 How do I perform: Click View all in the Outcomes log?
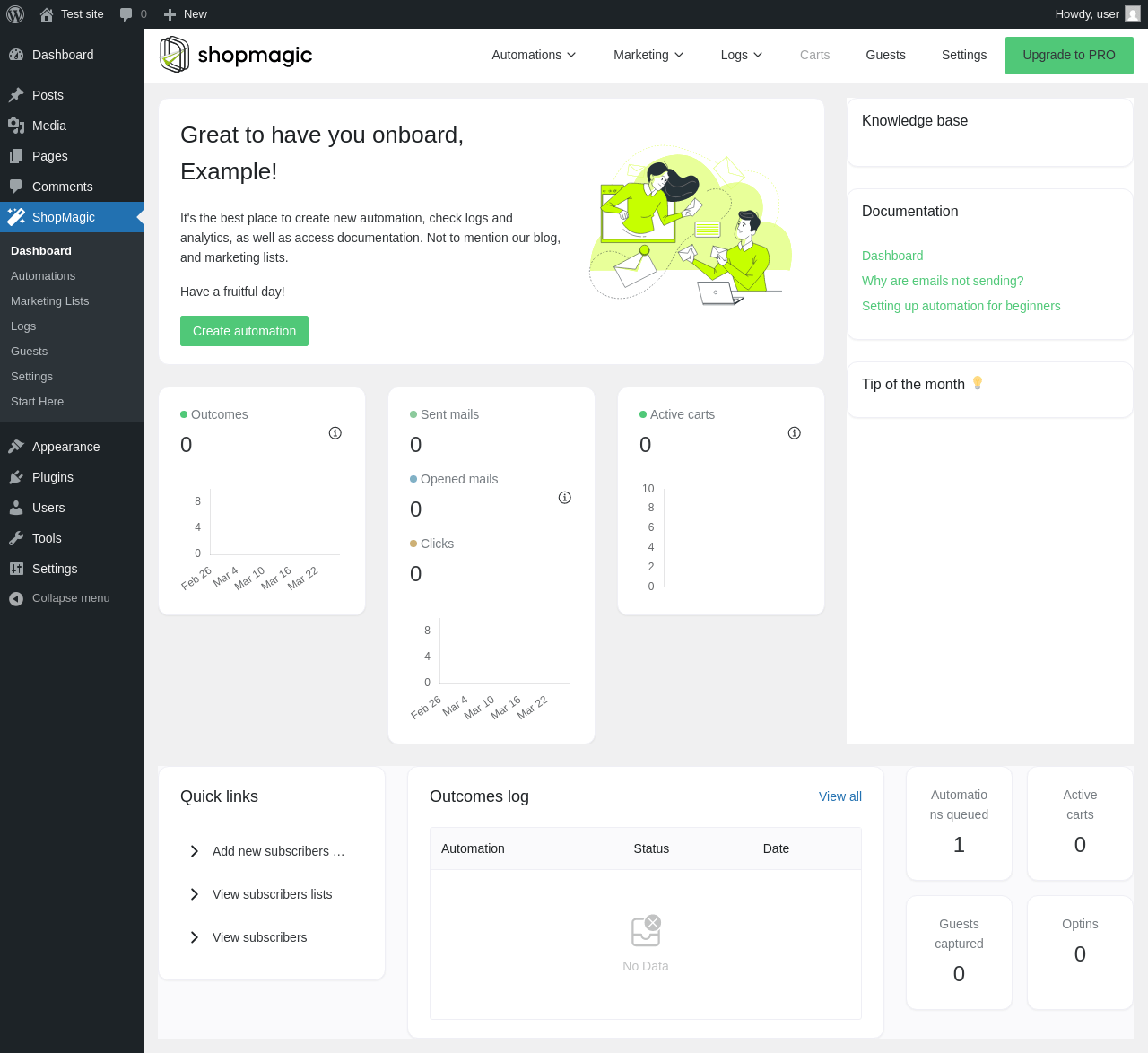pyautogui.click(x=840, y=796)
